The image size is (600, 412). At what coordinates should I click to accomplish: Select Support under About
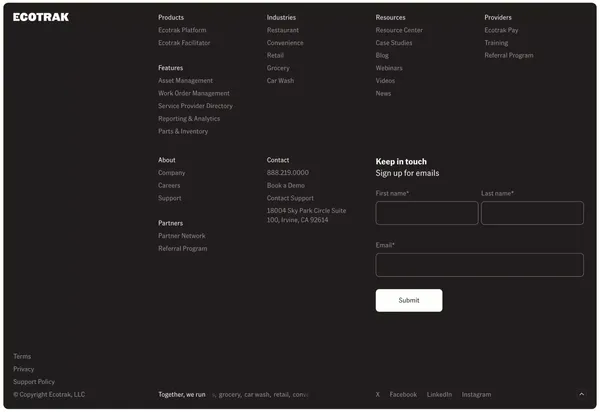[170, 198]
